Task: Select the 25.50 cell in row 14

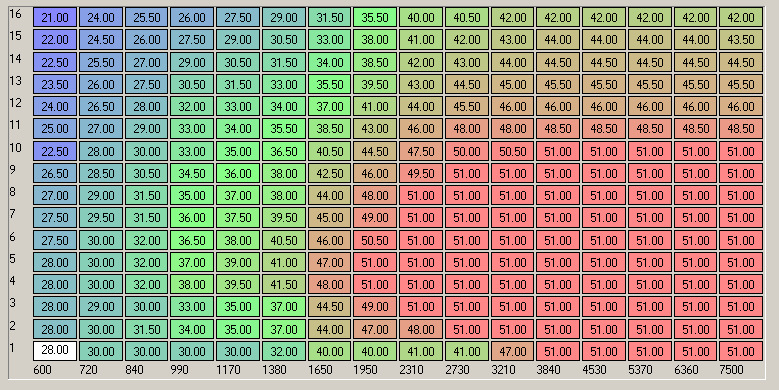Action: [x=101, y=62]
